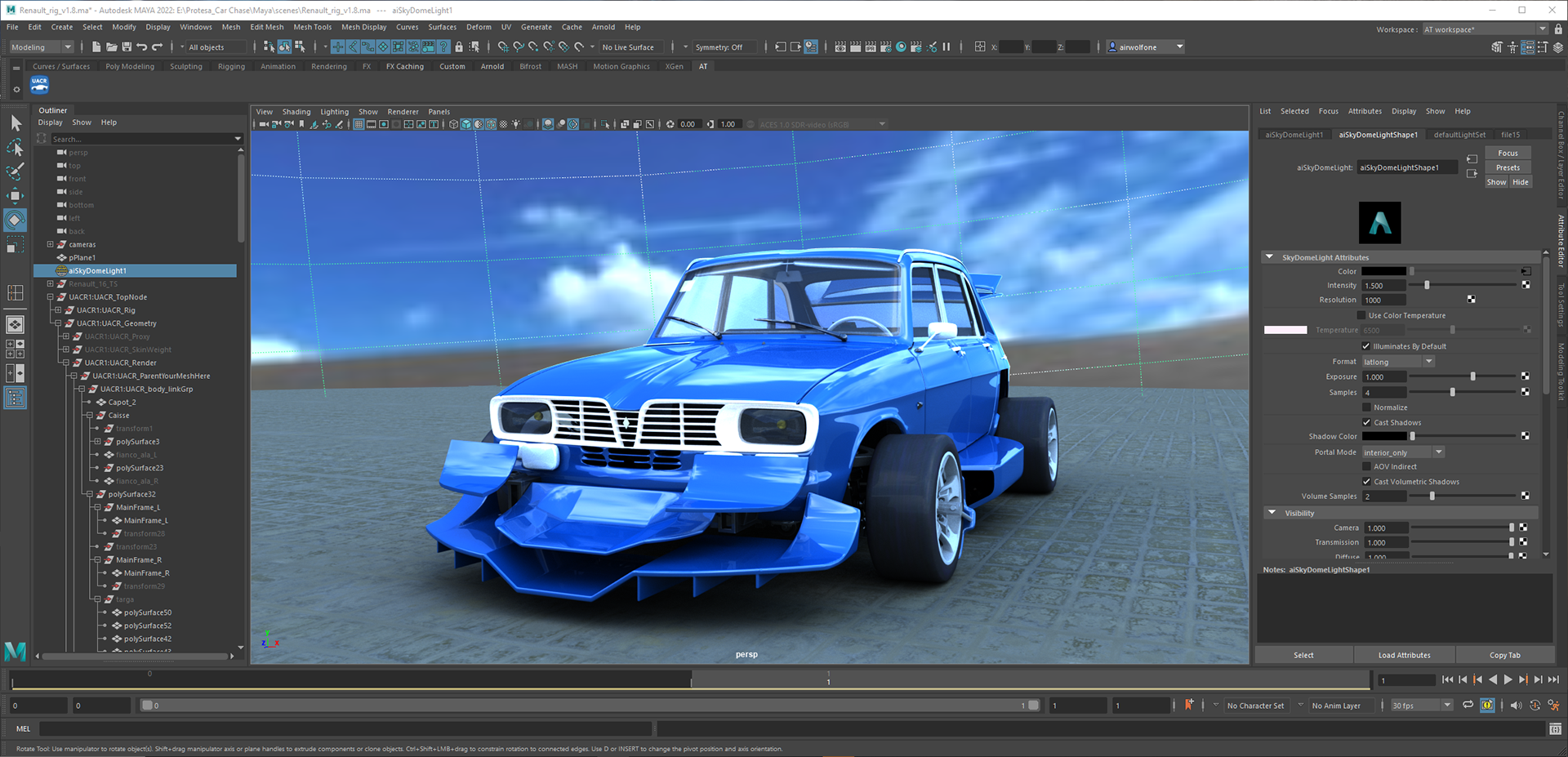The image size is (1568, 757).
Task: Open the Portal Mode interior_only dropdown
Action: tap(1403, 452)
